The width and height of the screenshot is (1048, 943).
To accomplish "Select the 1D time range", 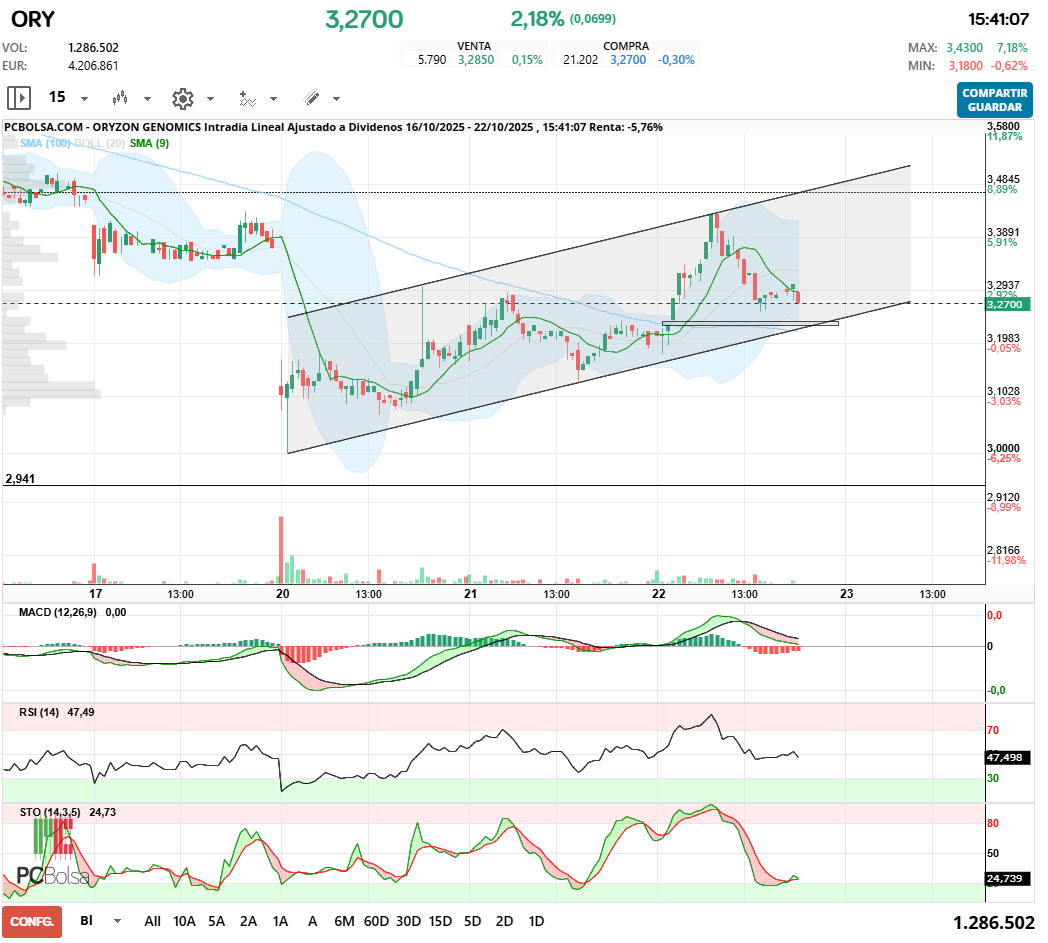I will pos(536,921).
